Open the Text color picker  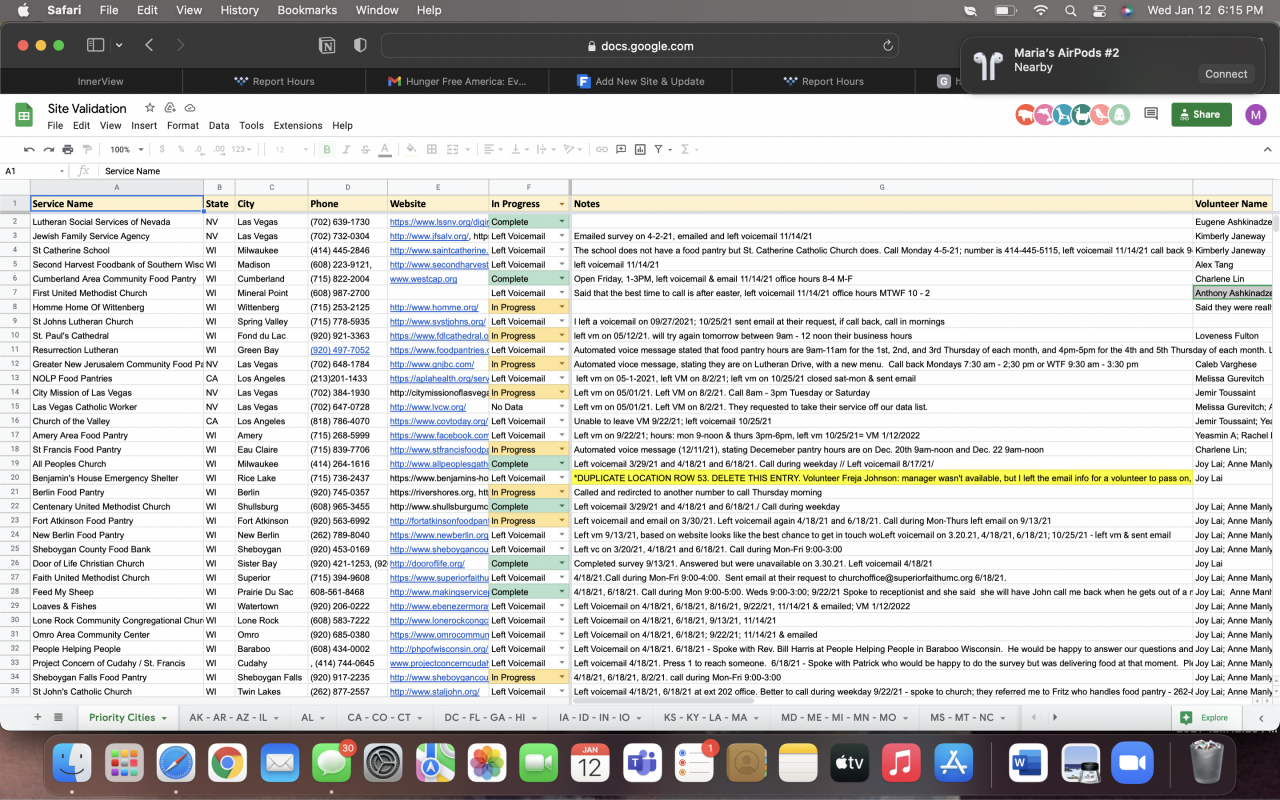pyautogui.click(x=385, y=149)
